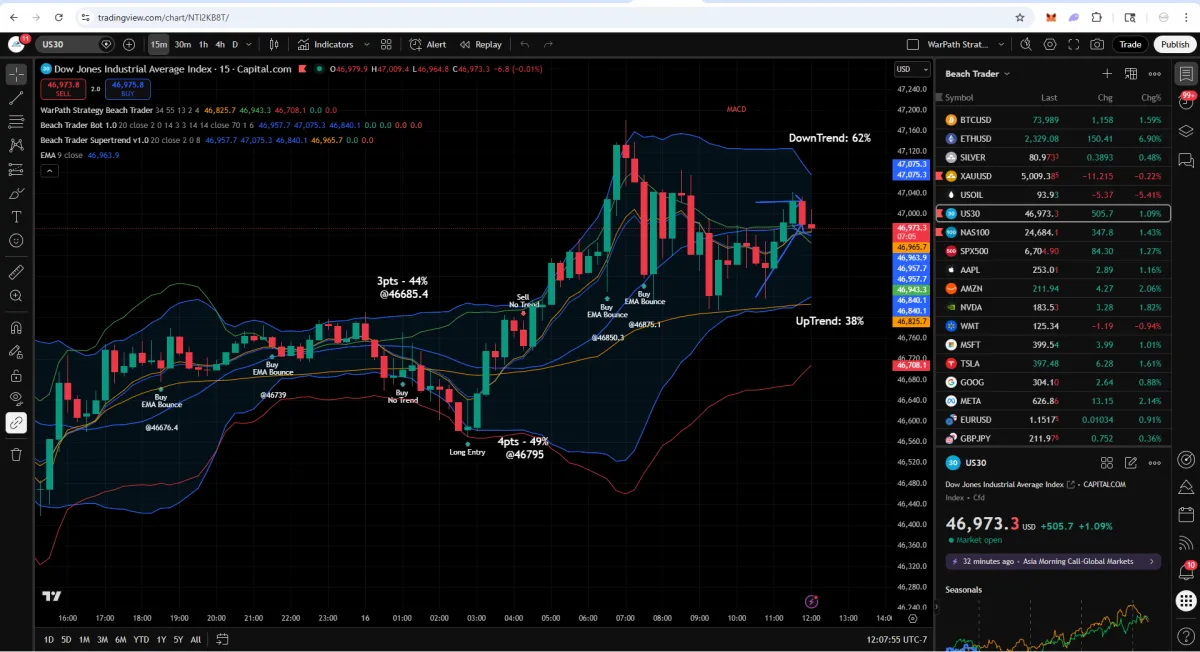Toggle stay in drawing mode
Viewport: 1200px width, 652px height.
16,351
